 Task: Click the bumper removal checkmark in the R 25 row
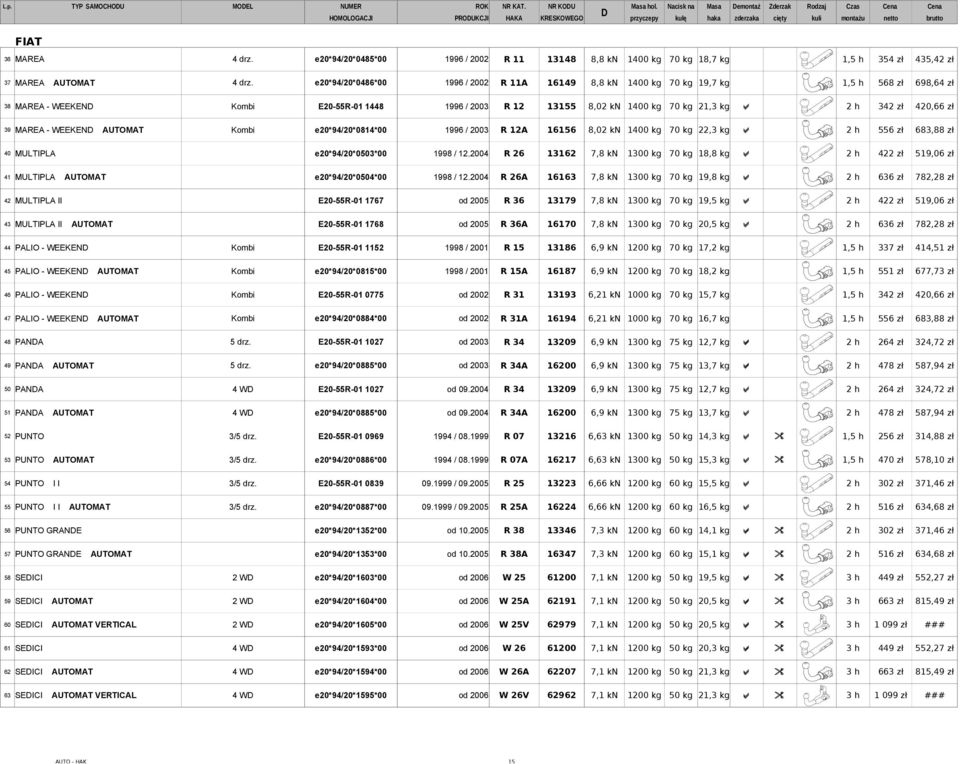pos(746,484)
